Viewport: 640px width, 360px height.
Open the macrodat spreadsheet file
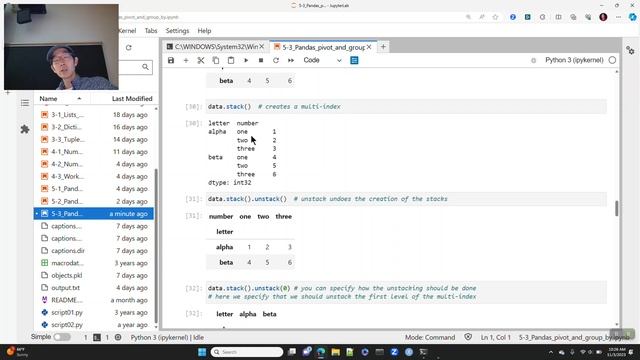pyautogui.click(x=94, y=263)
